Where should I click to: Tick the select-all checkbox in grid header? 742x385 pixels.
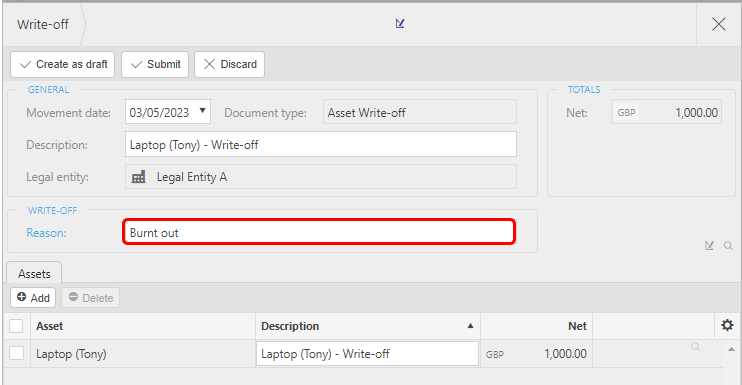(16, 326)
